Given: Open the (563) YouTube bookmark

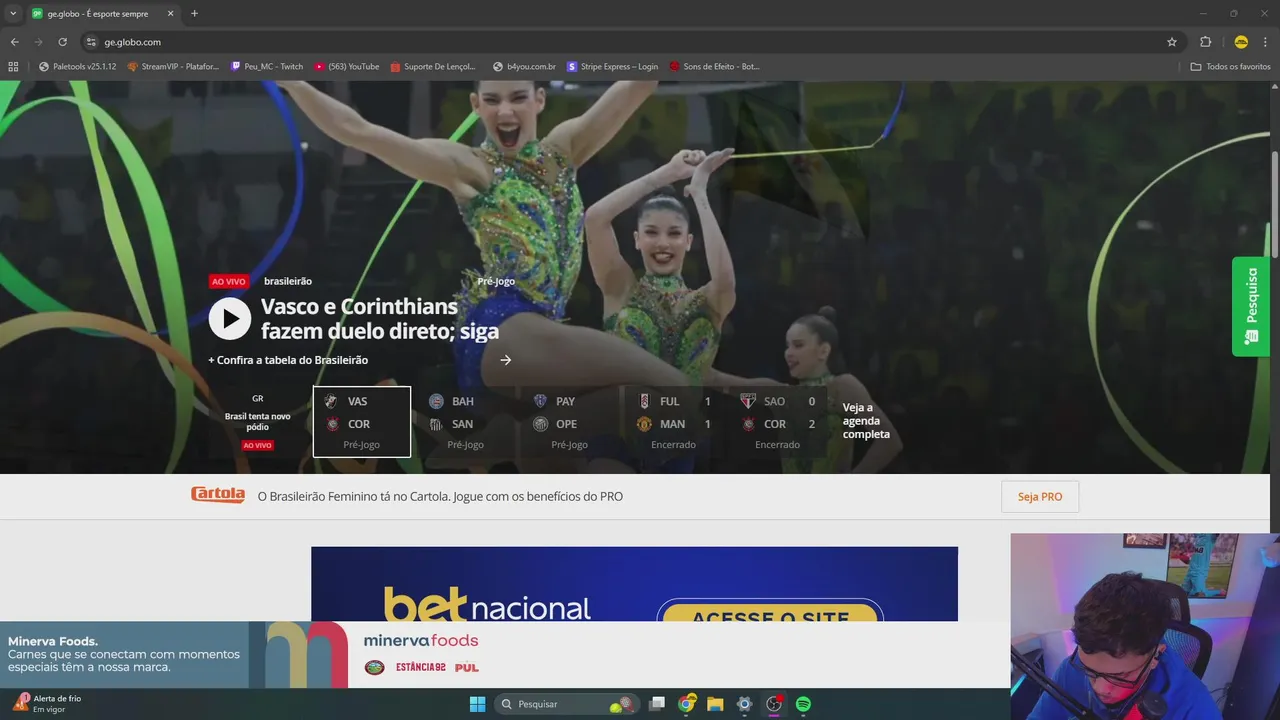Looking at the screenshot, I should tap(347, 66).
